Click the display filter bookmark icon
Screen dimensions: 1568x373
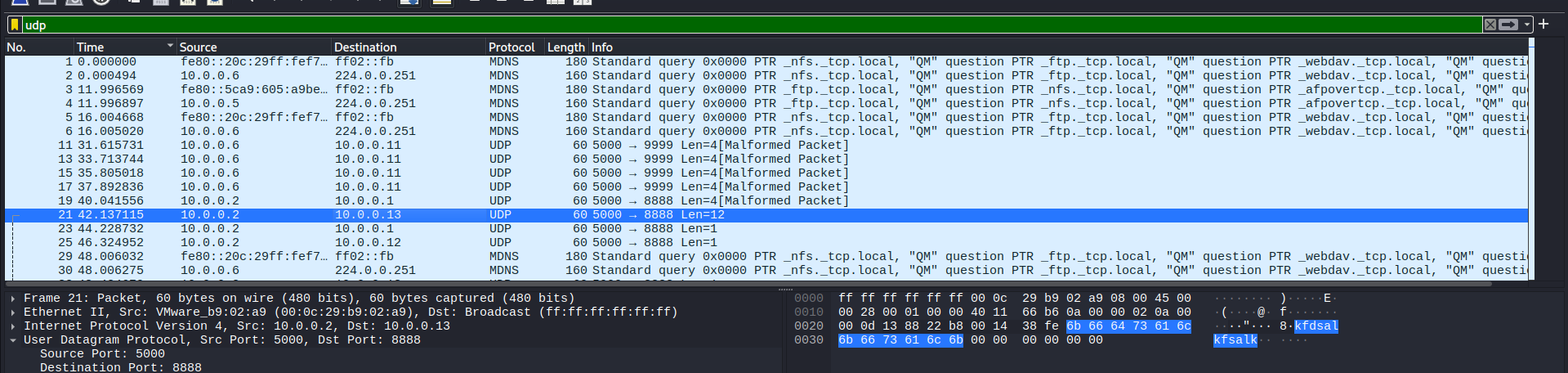(15, 25)
